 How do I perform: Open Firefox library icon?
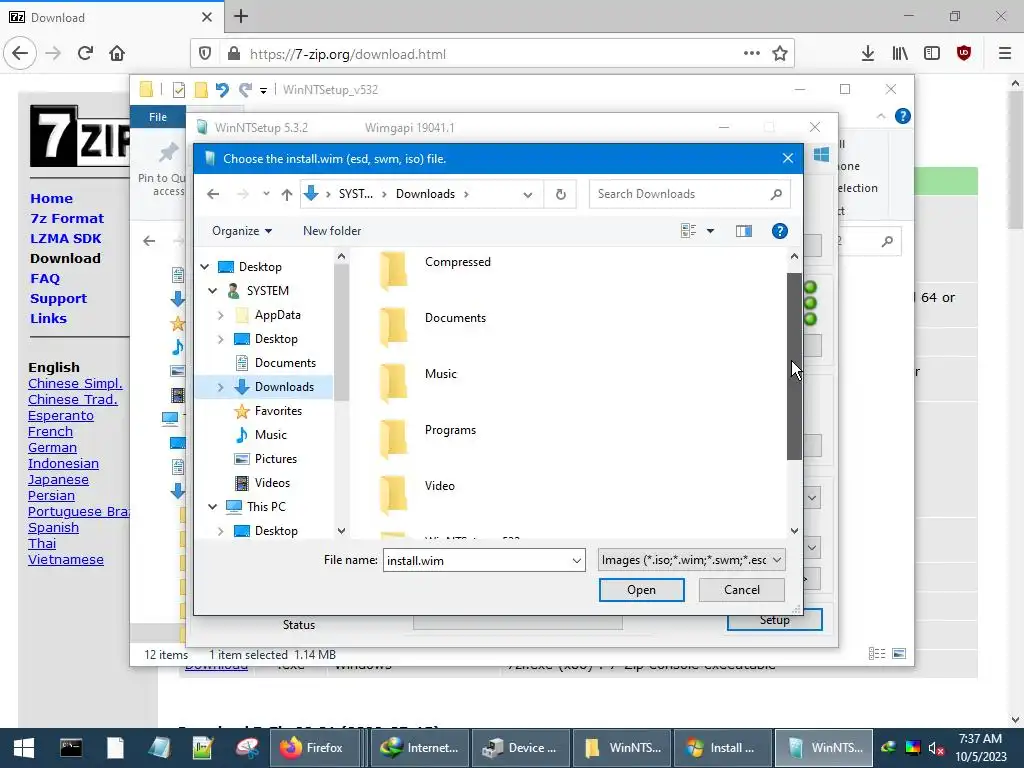point(900,54)
